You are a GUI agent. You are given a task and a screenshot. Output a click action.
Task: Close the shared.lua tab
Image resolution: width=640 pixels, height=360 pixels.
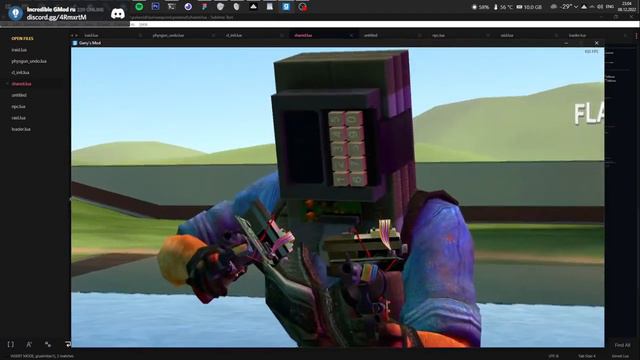pyautogui.click(x=351, y=36)
